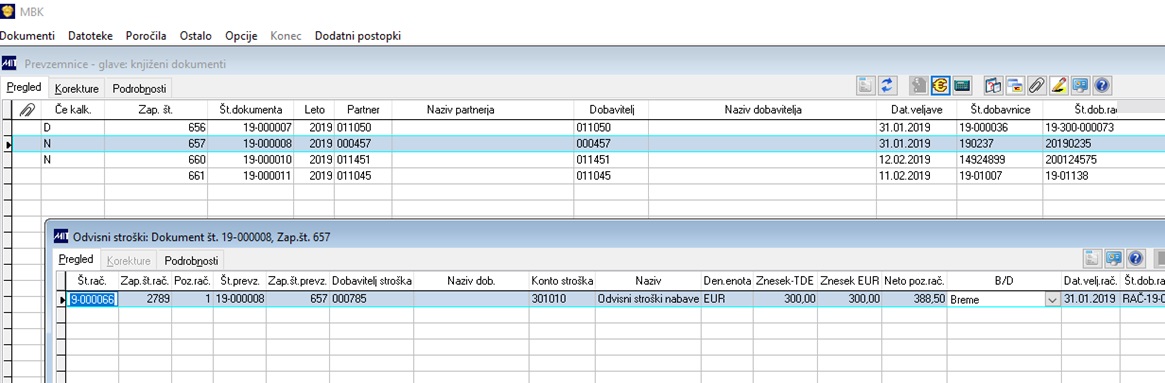This screenshot has width=1165, height=383.
Task: Click the windows with question mark icon
Action: click(x=993, y=86)
